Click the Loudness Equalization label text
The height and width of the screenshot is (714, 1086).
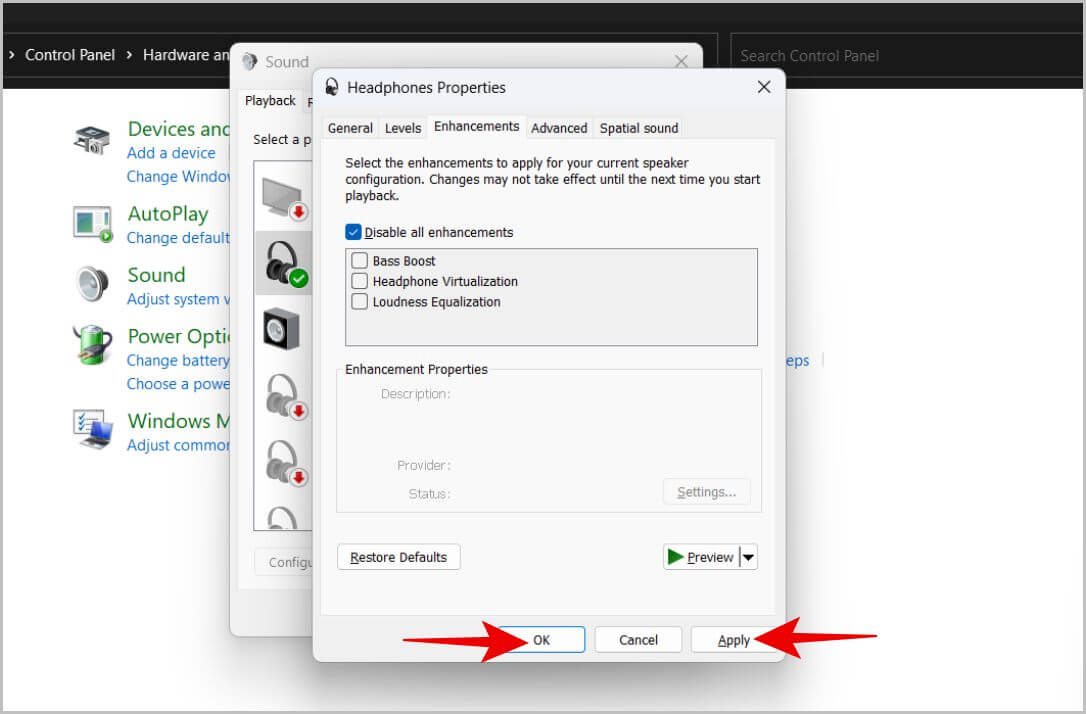436,302
